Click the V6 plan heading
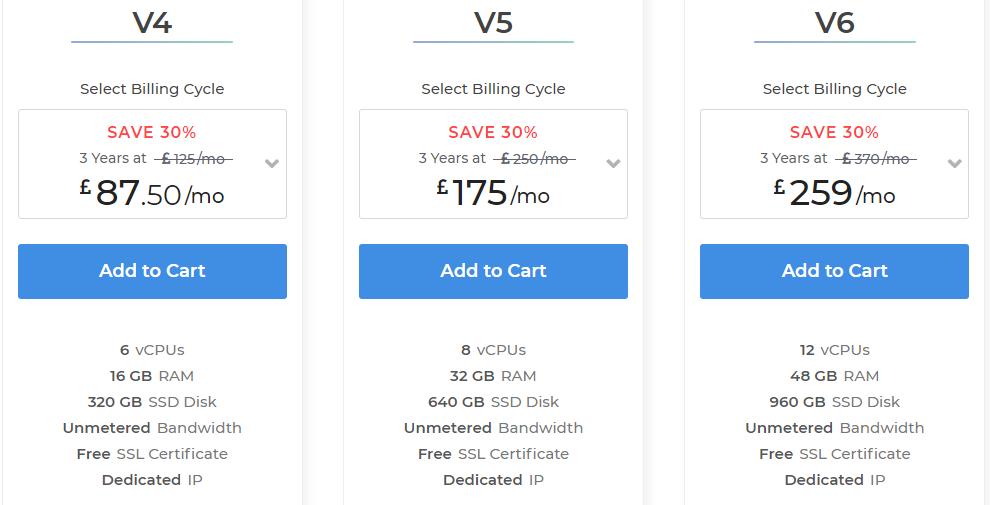The width and height of the screenshot is (990, 505). (x=834, y=23)
